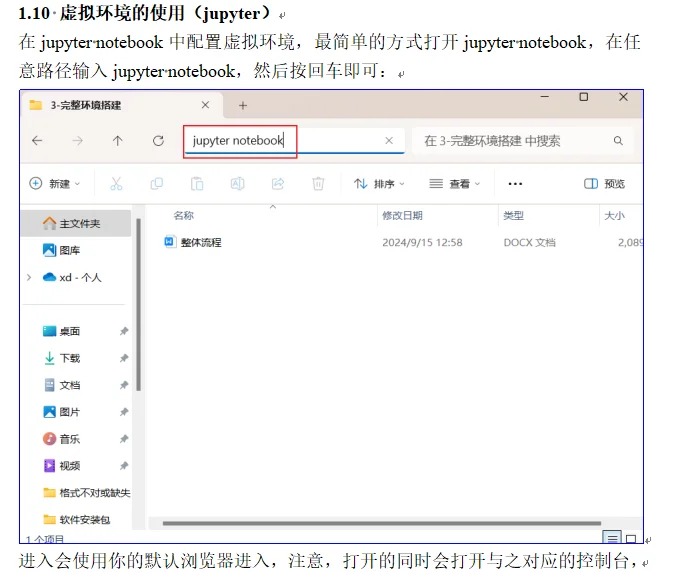Sort by 修改日期 column header

tap(402, 216)
